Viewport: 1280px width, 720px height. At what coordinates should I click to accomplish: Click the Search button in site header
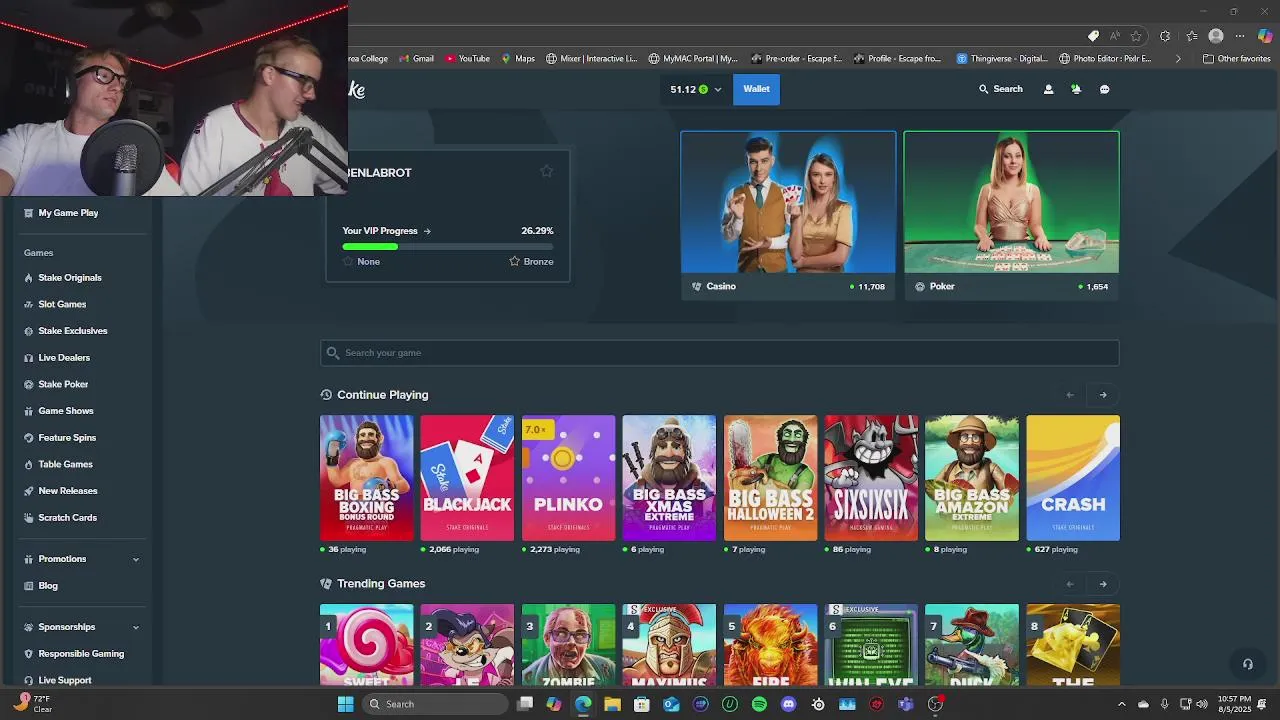tap(1001, 89)
